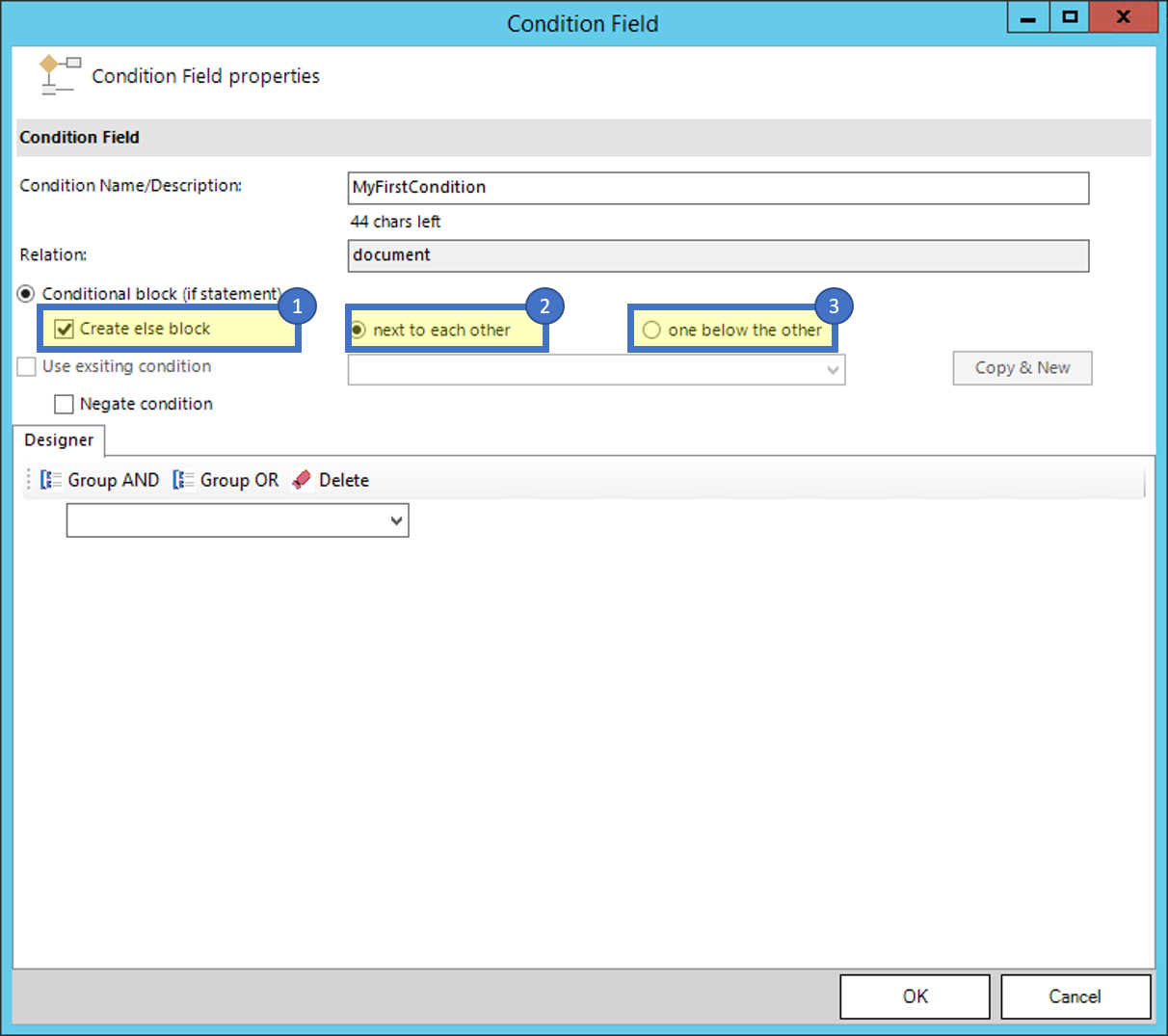
Task: Open the condition selection dropdown arrow
Action: coord(833,369)
